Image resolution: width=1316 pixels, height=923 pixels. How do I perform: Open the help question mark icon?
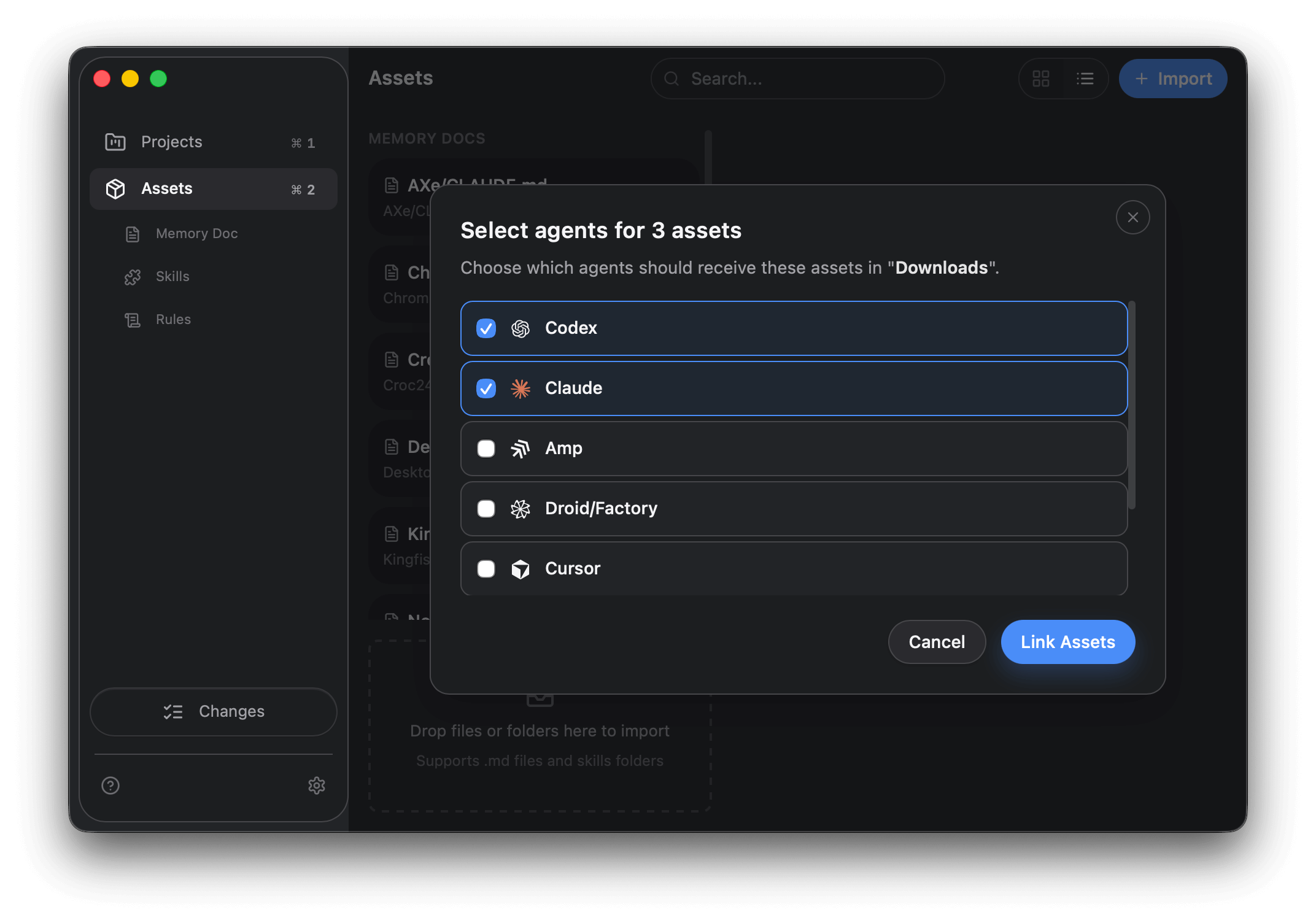(110, 785)
